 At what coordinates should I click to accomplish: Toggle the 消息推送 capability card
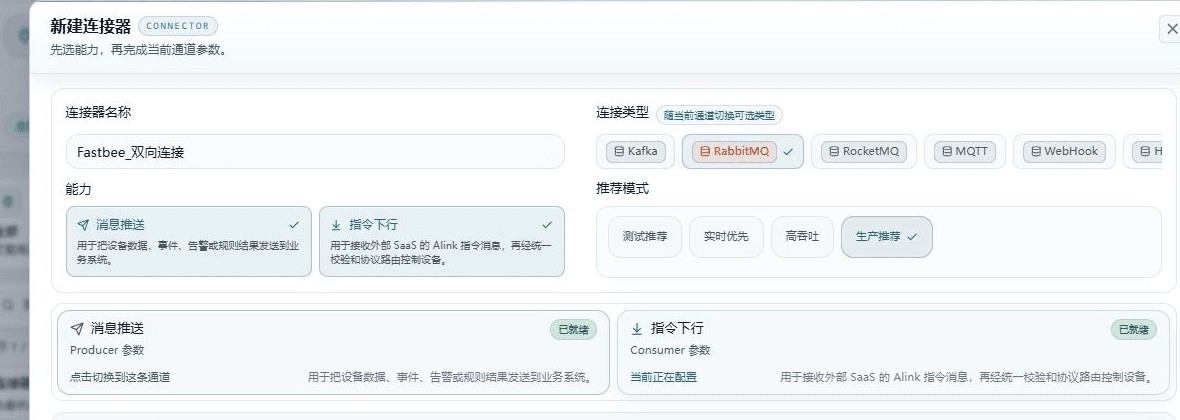(189, 242)
